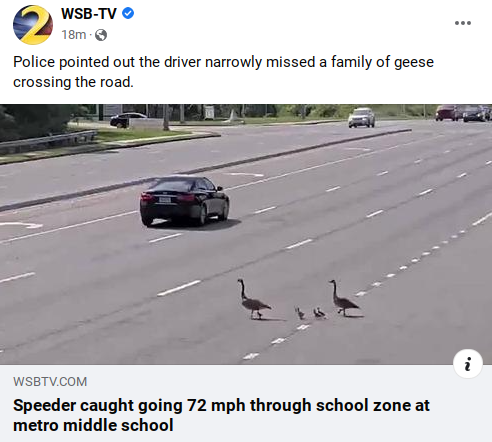The height and width of the screenshot is (442, 492).
Task: Click the word 'Police' in the caption
Action: click(x=34, y=62)
